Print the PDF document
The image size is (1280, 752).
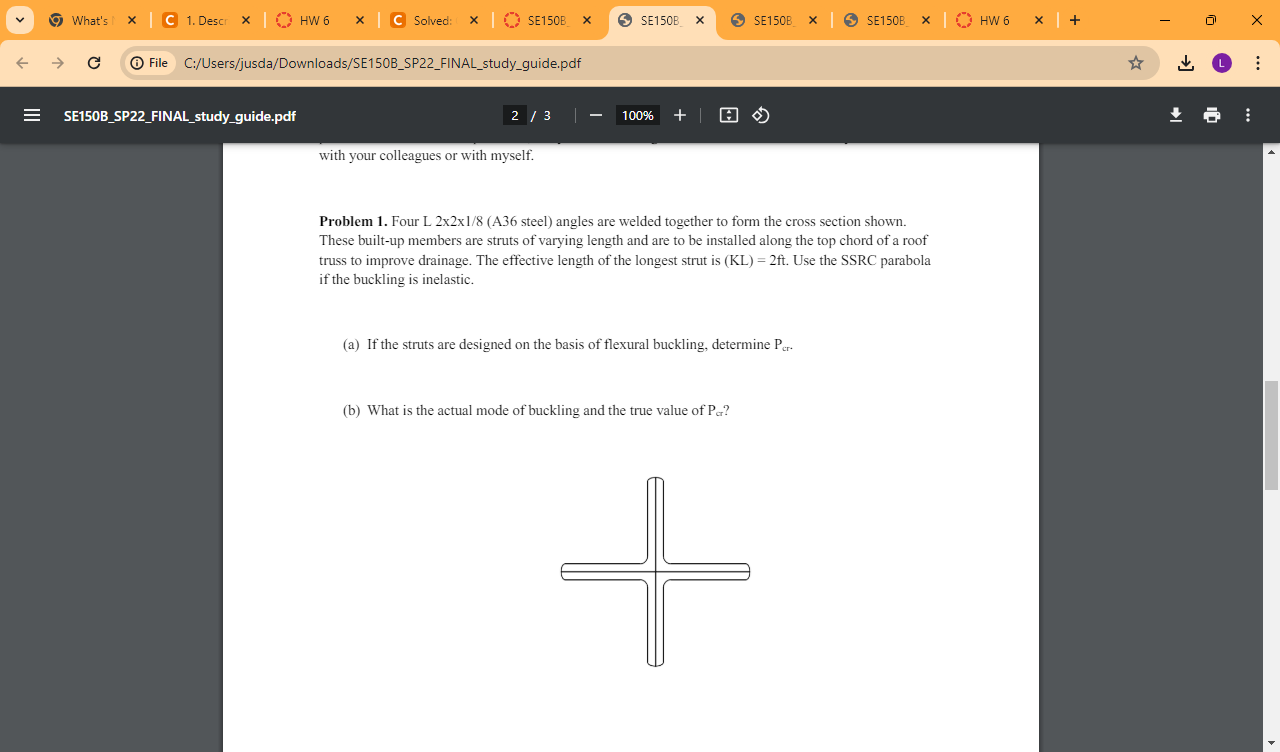(1212, 115)
